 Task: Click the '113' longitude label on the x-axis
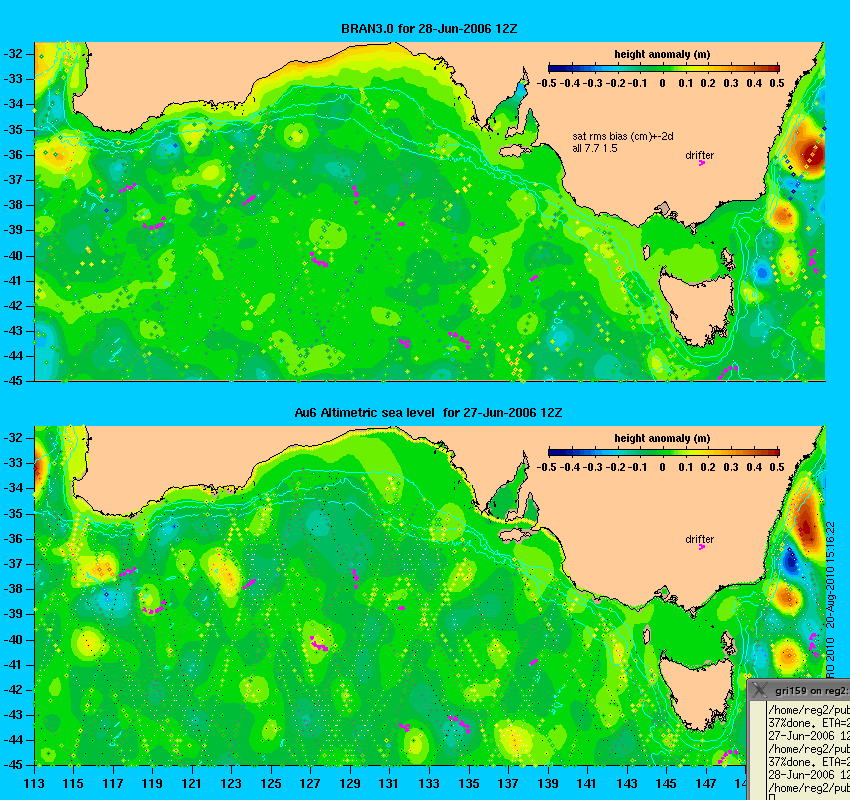coord(34,783)
